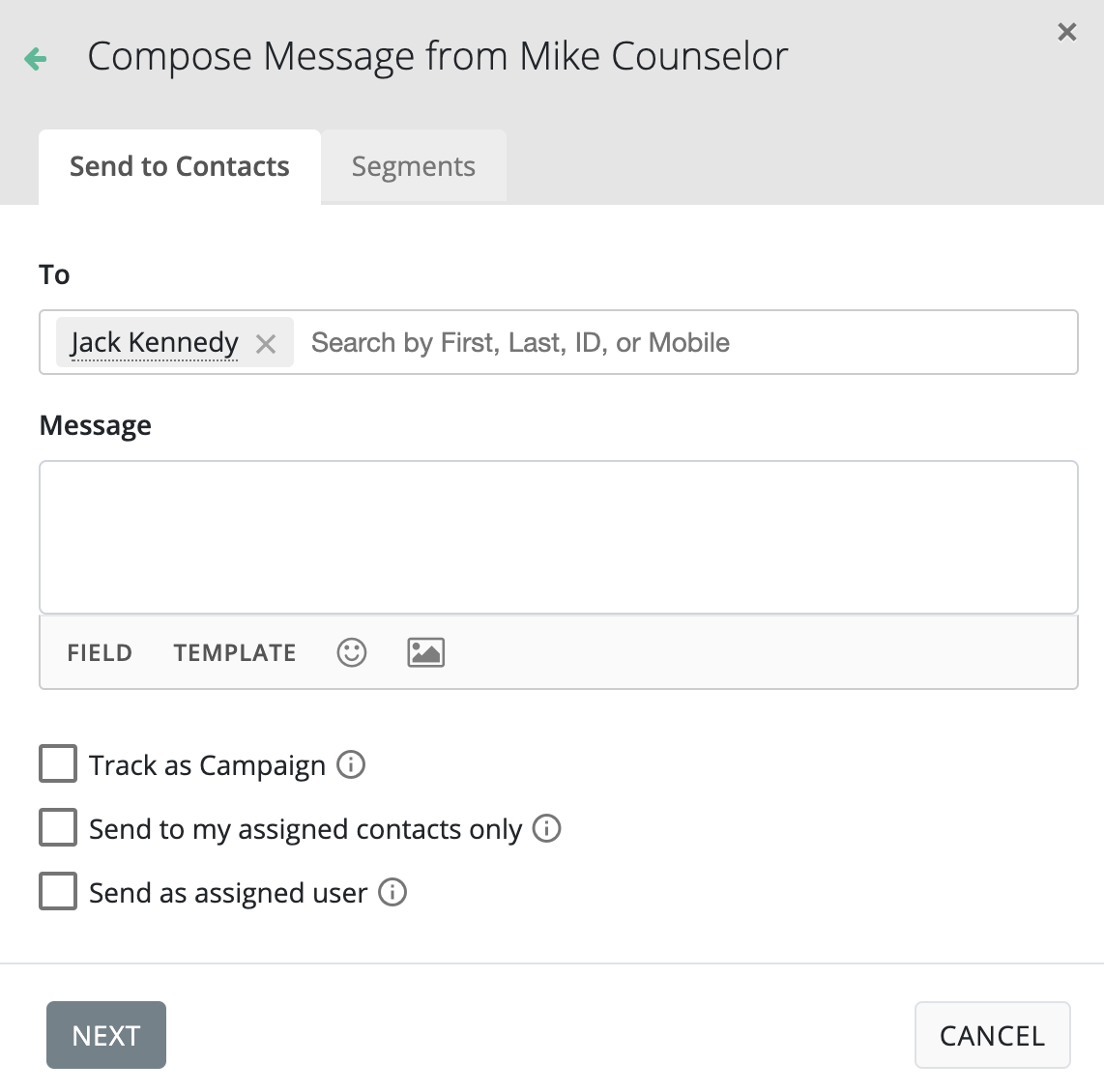This screenshot has width=1104, height=1092.
Task: Click the Jack Kennedy recipient name
Action: [155, 342]
